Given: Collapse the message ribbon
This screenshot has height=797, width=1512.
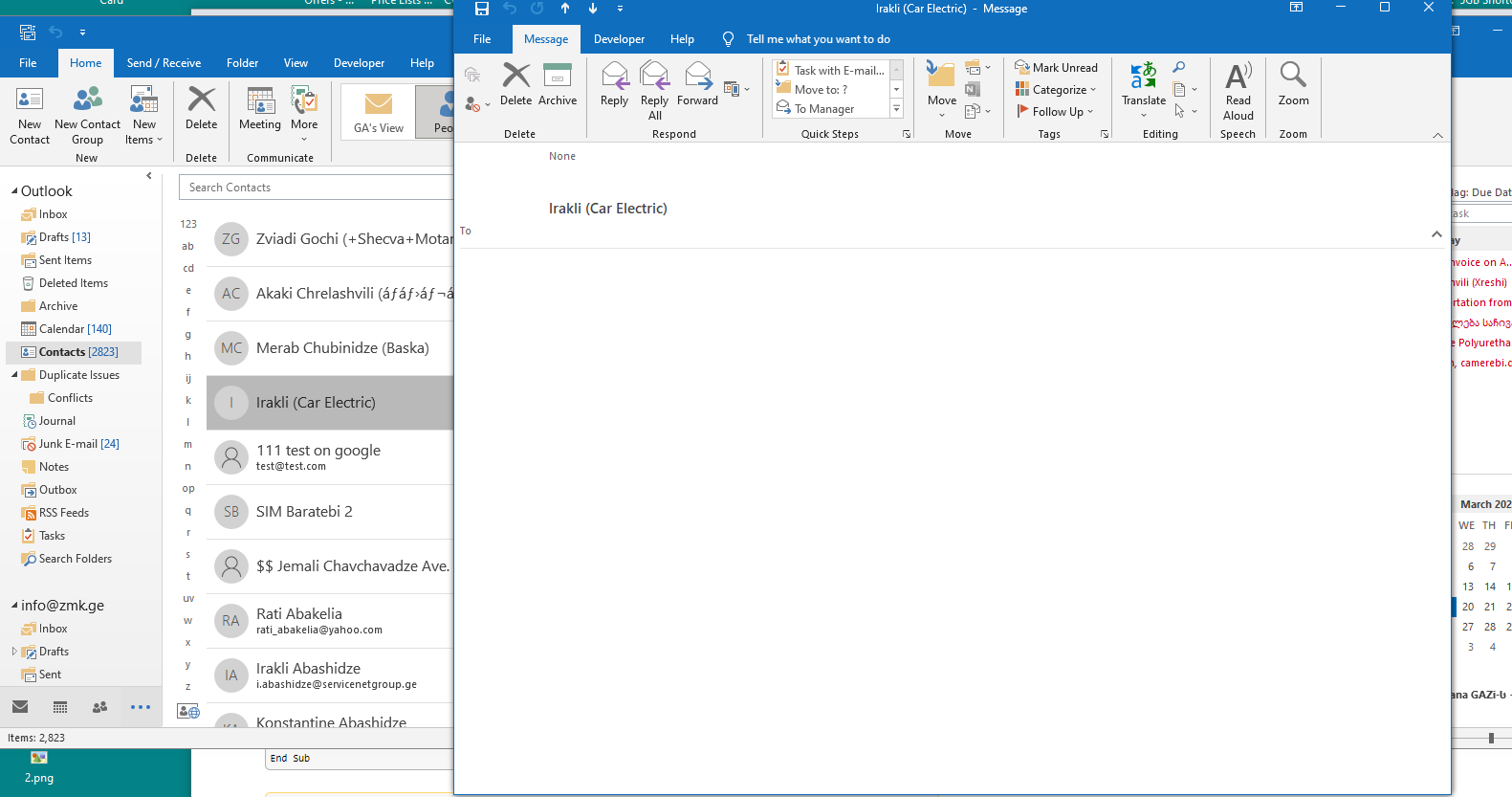Looking at the screenshot, I should click(1437, 135).
